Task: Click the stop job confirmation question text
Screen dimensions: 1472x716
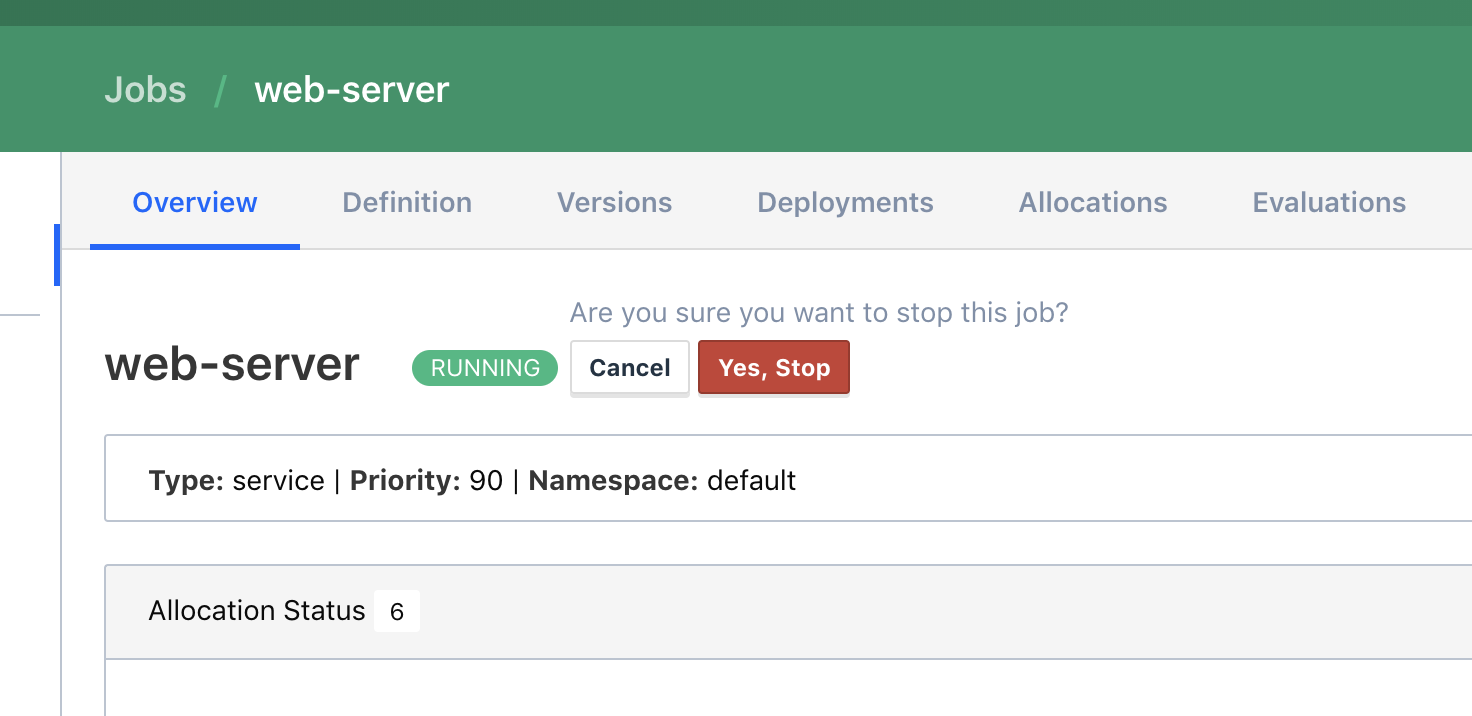Action: pos(818,313)
